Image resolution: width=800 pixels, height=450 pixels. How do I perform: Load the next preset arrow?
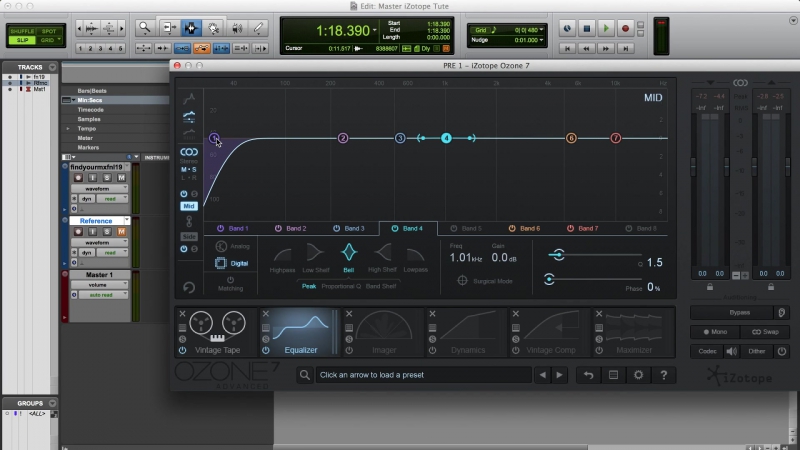(x=559, y=375)
